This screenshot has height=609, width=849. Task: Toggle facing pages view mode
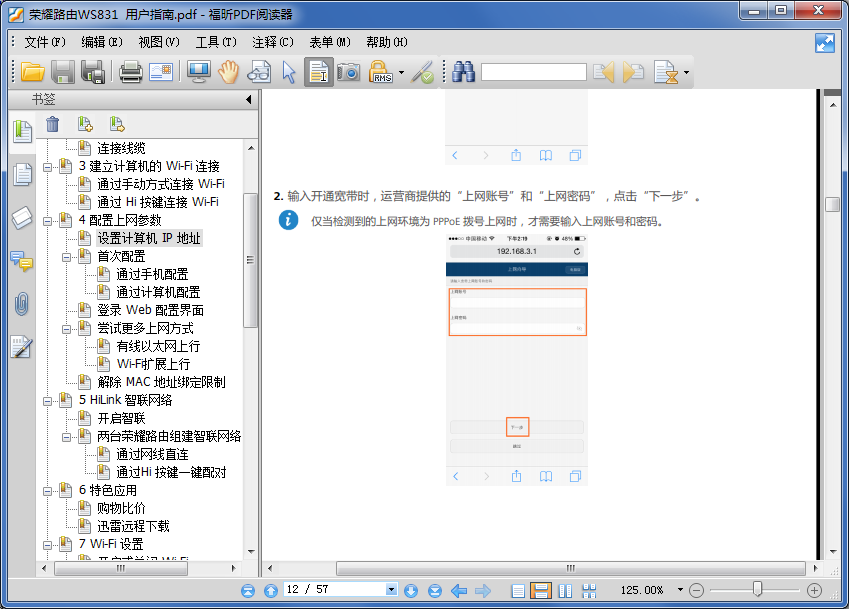point(565,590)
